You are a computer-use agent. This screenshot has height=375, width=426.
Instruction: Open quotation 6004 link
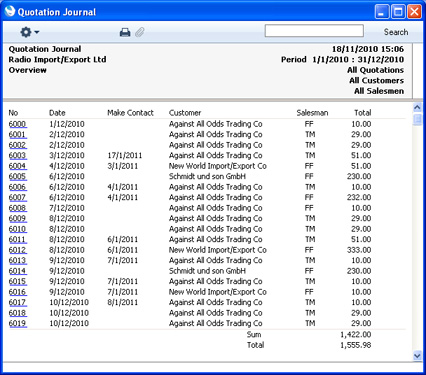point(18,166)
